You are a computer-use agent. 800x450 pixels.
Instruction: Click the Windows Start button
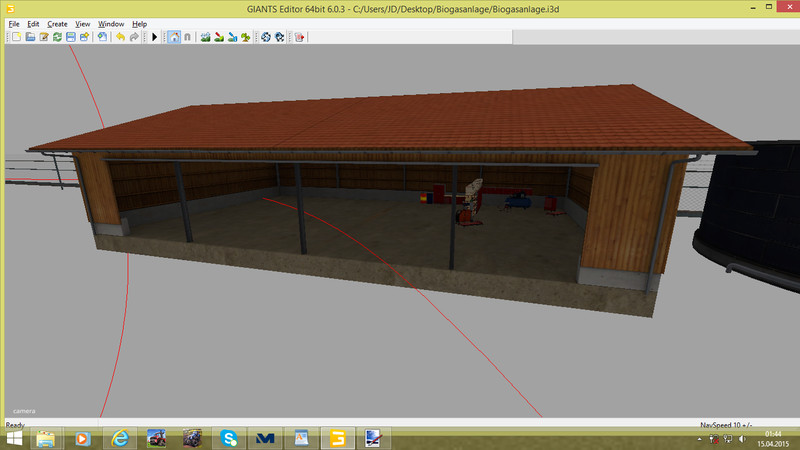[14, 438]
